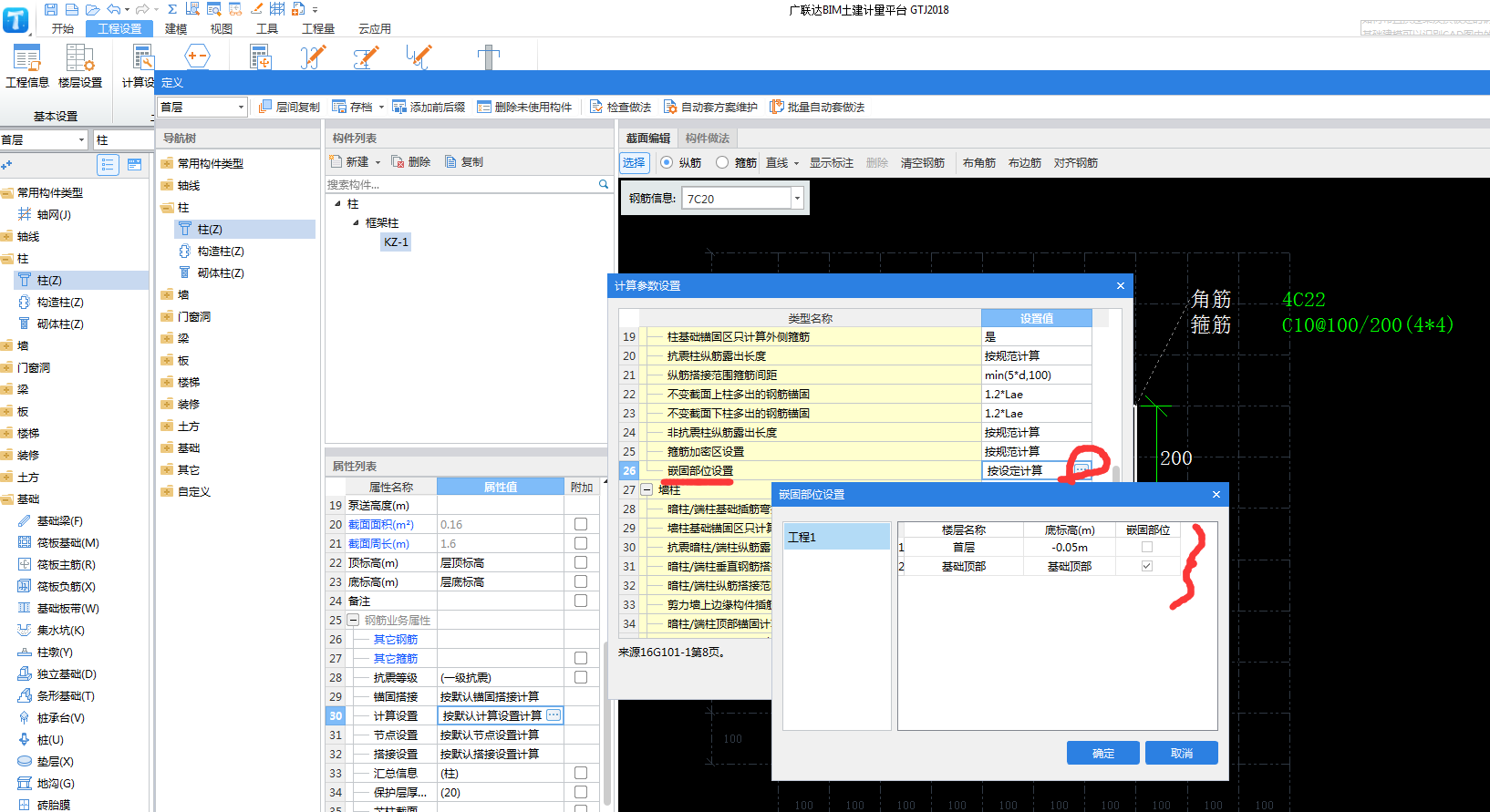Toggle 附加 checkbox for 汇总信息 row

pyautogui.click(x=581, y=773)
